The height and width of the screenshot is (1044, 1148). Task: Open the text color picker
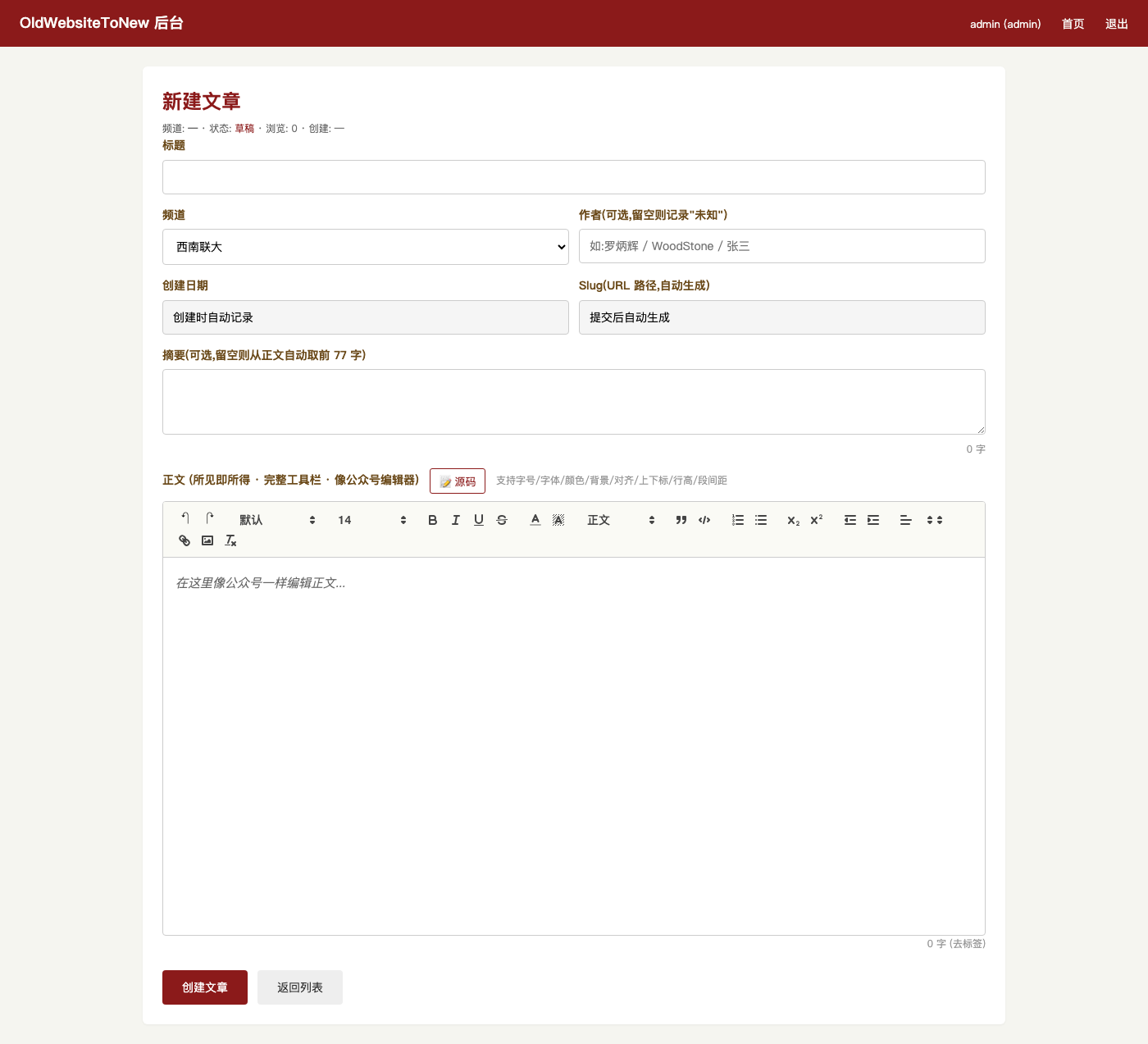click(x=535, y=520)
